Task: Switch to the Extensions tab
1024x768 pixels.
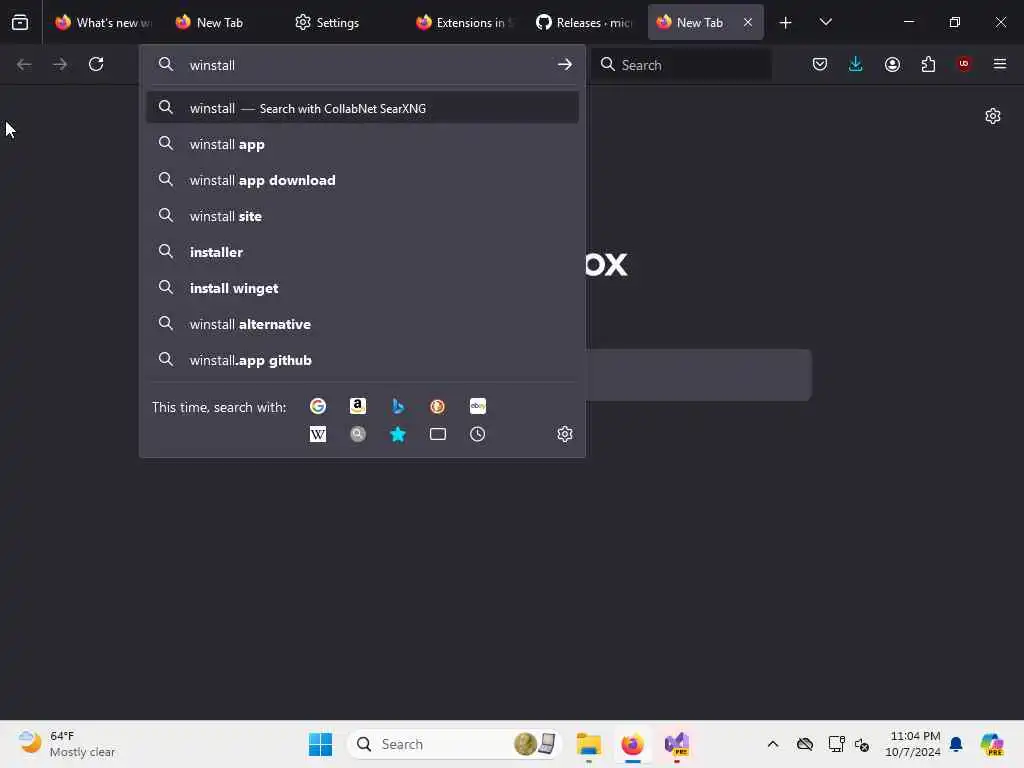Action: 462,22
